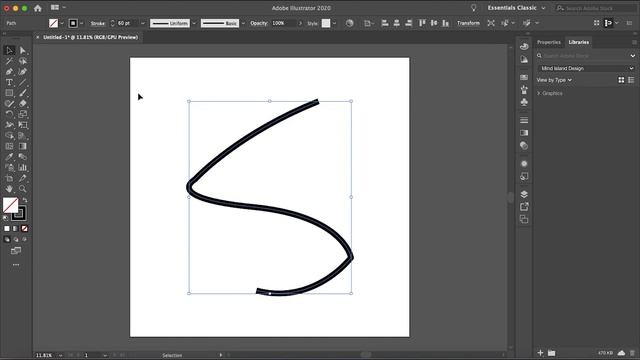Select the Artboard tool

point(9,178)
